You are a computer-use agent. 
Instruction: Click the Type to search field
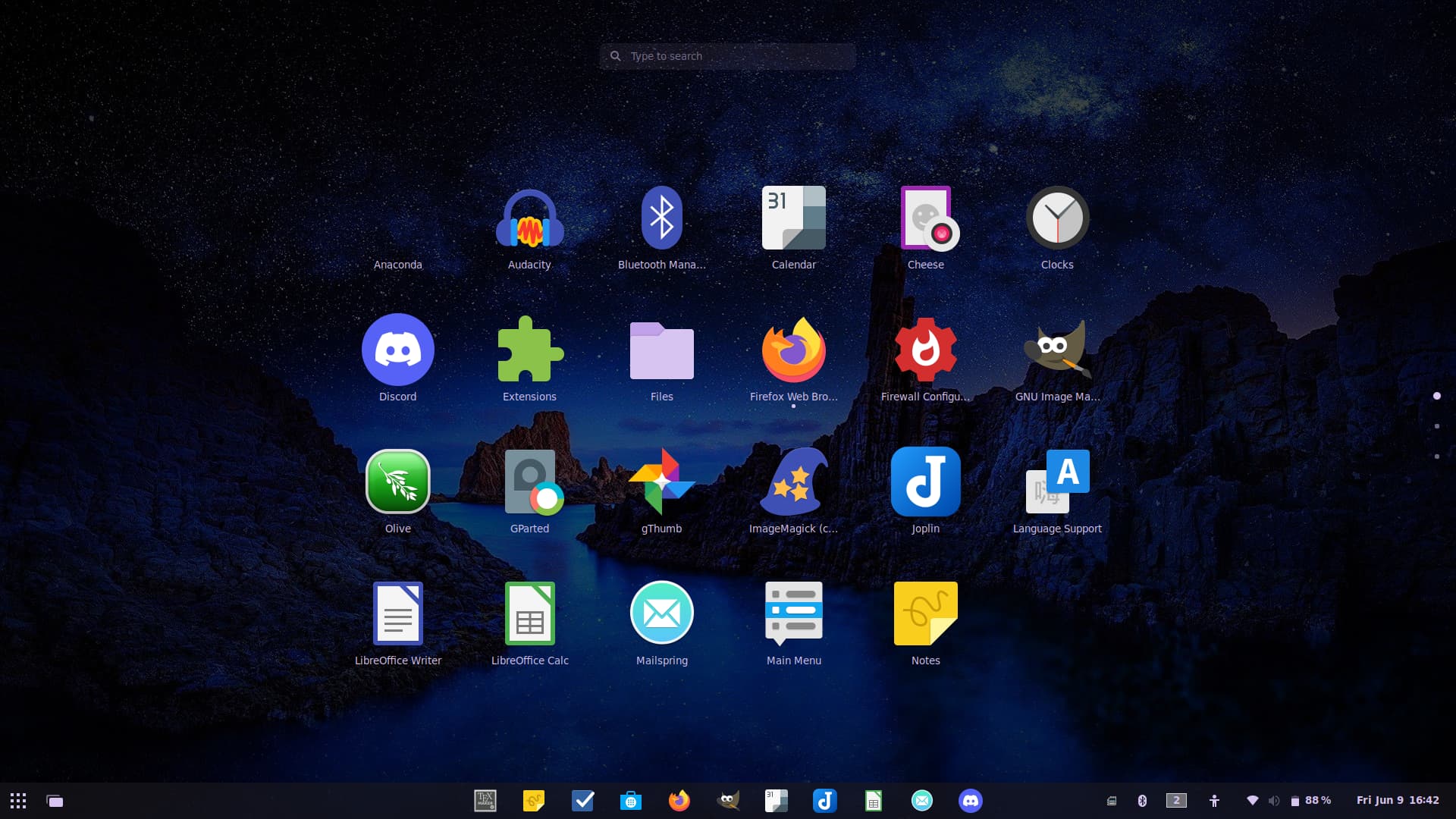pos(728,56)
